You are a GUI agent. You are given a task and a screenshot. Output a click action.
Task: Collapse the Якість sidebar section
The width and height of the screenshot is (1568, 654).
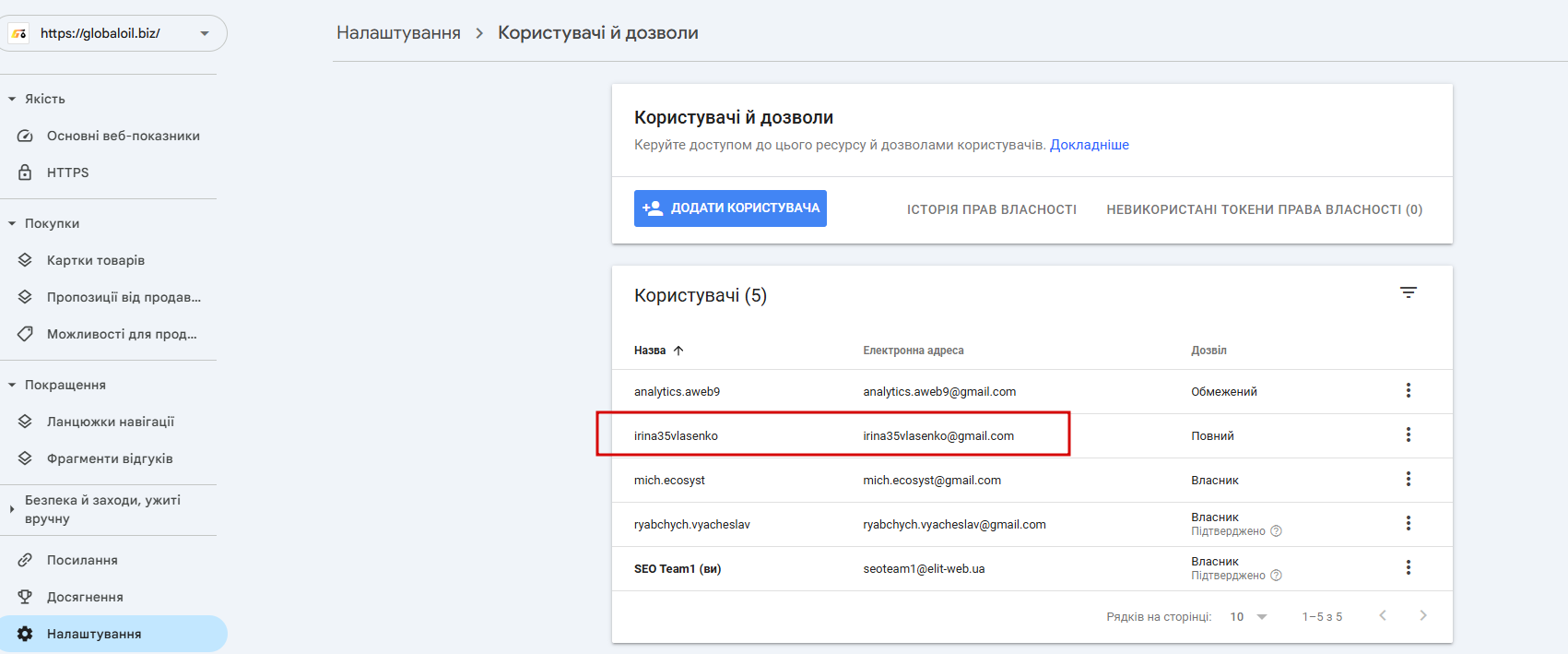[12, 99]
